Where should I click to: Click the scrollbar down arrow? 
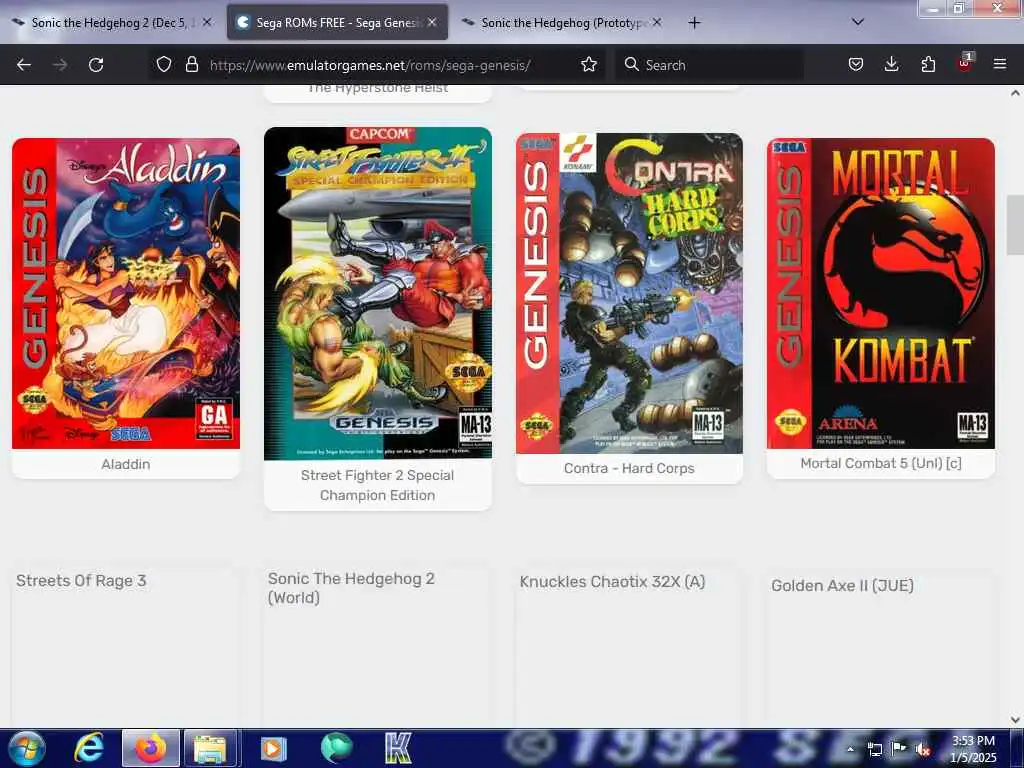click(x=1015, y=720)
